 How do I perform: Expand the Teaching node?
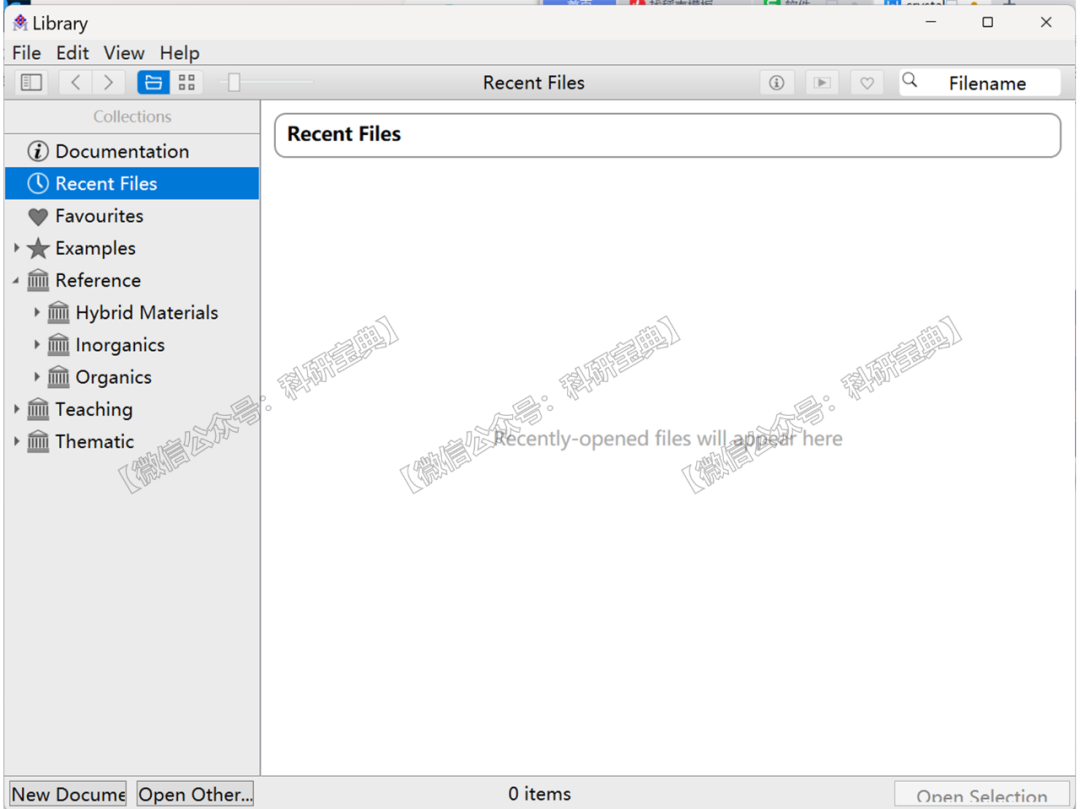pos(17,409)
